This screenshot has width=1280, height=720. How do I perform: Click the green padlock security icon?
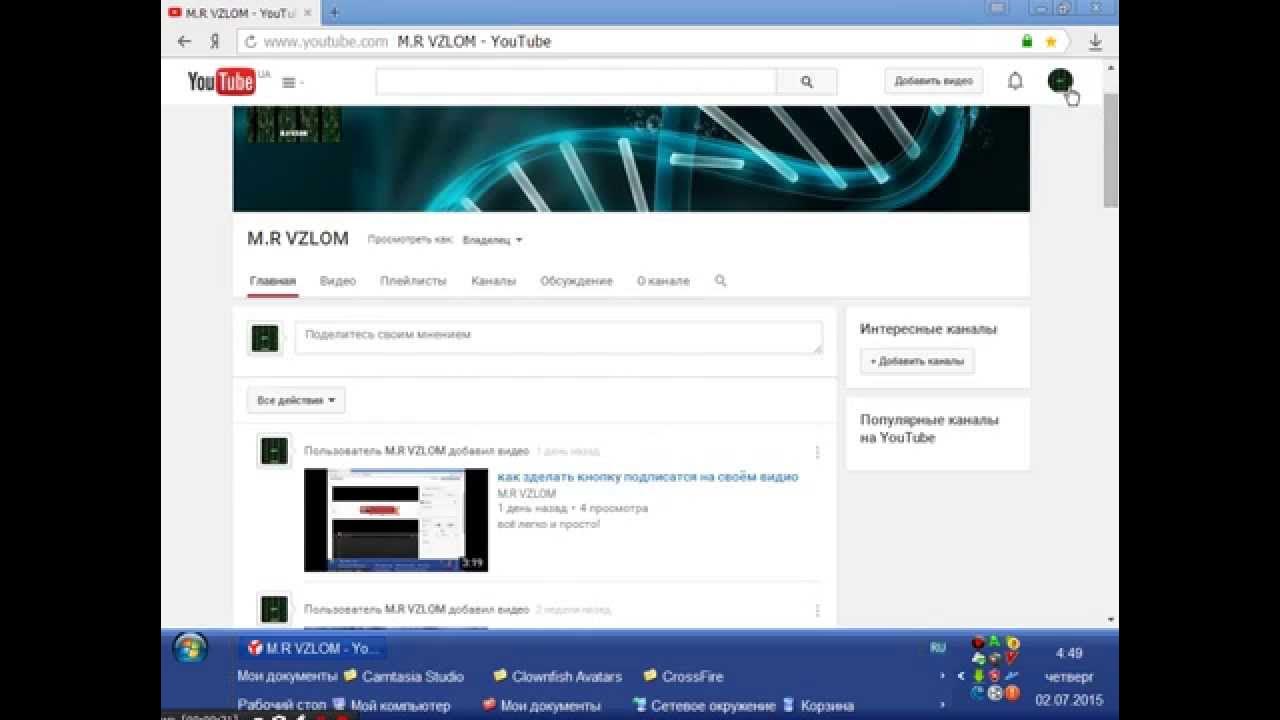1027,41
